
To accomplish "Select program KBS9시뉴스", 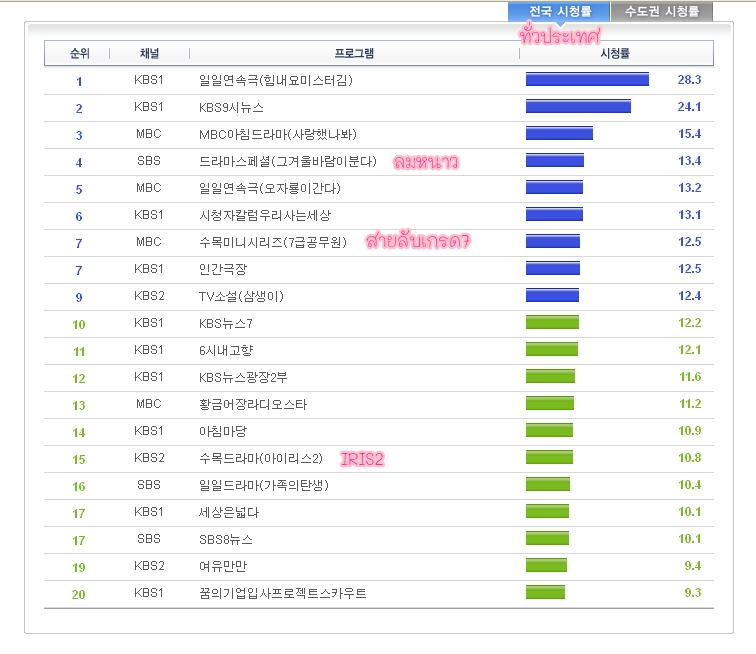I will (231, 107).
